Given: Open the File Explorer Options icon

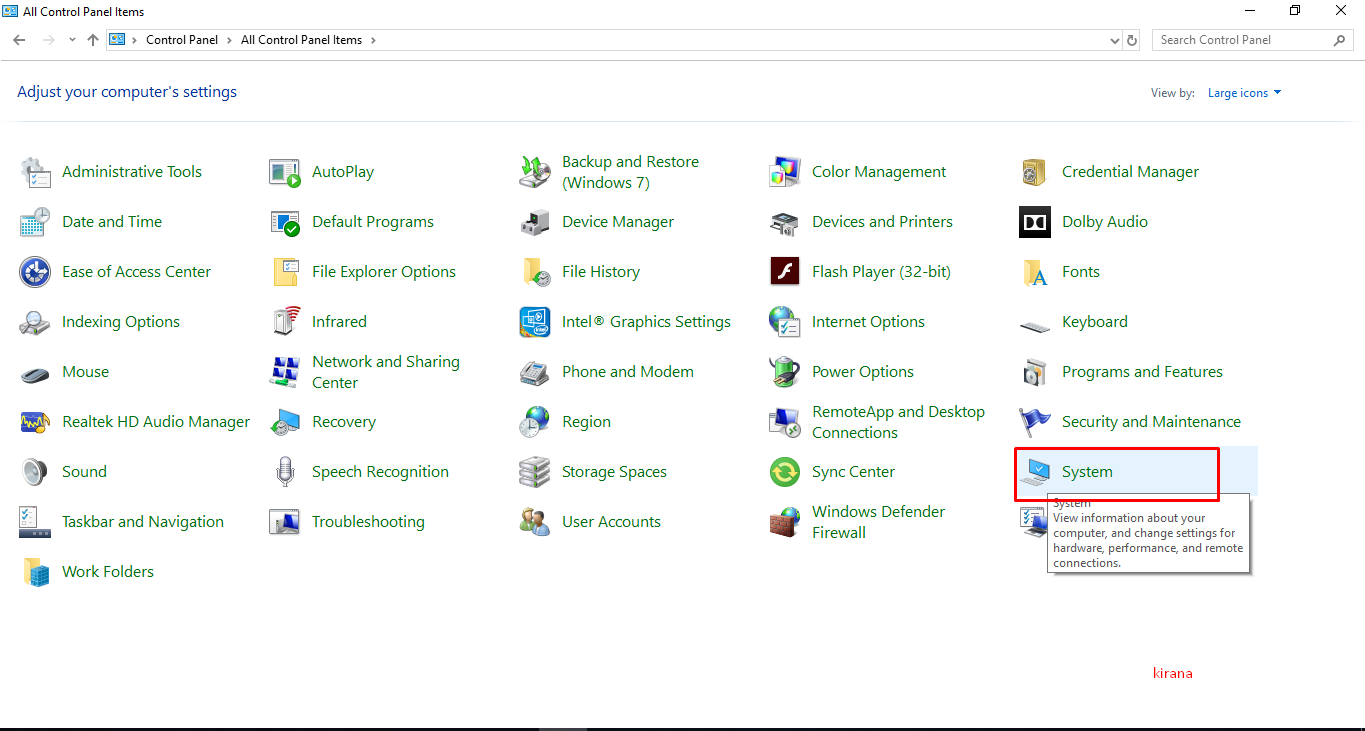Looking at the screenshot, I should coord(285,272).
